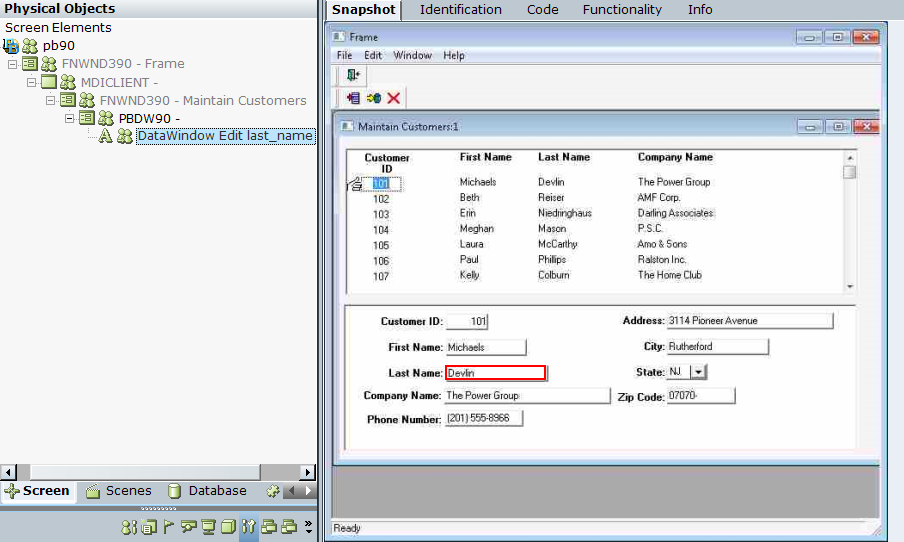904x542 pixels.
Task: Switch to the Identification tab
Action: point(460,10)
